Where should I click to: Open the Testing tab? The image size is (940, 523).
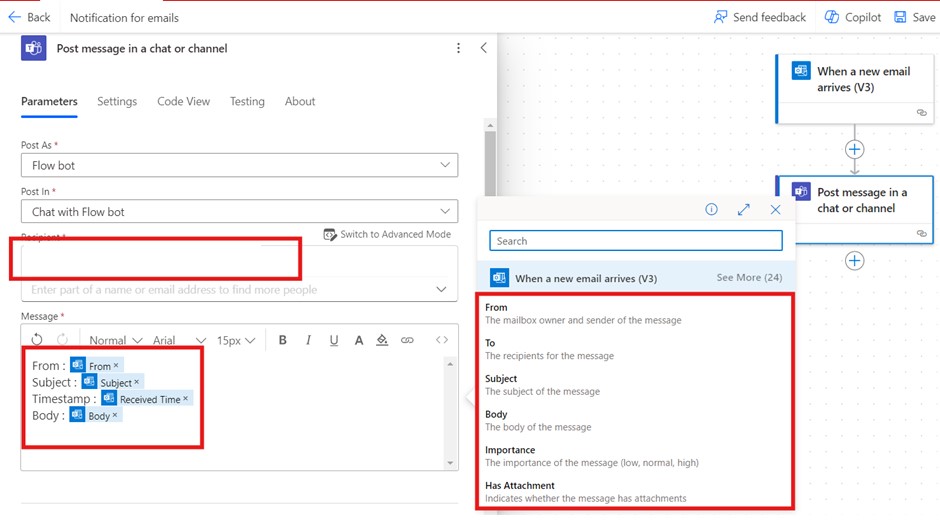coord(247,101)
